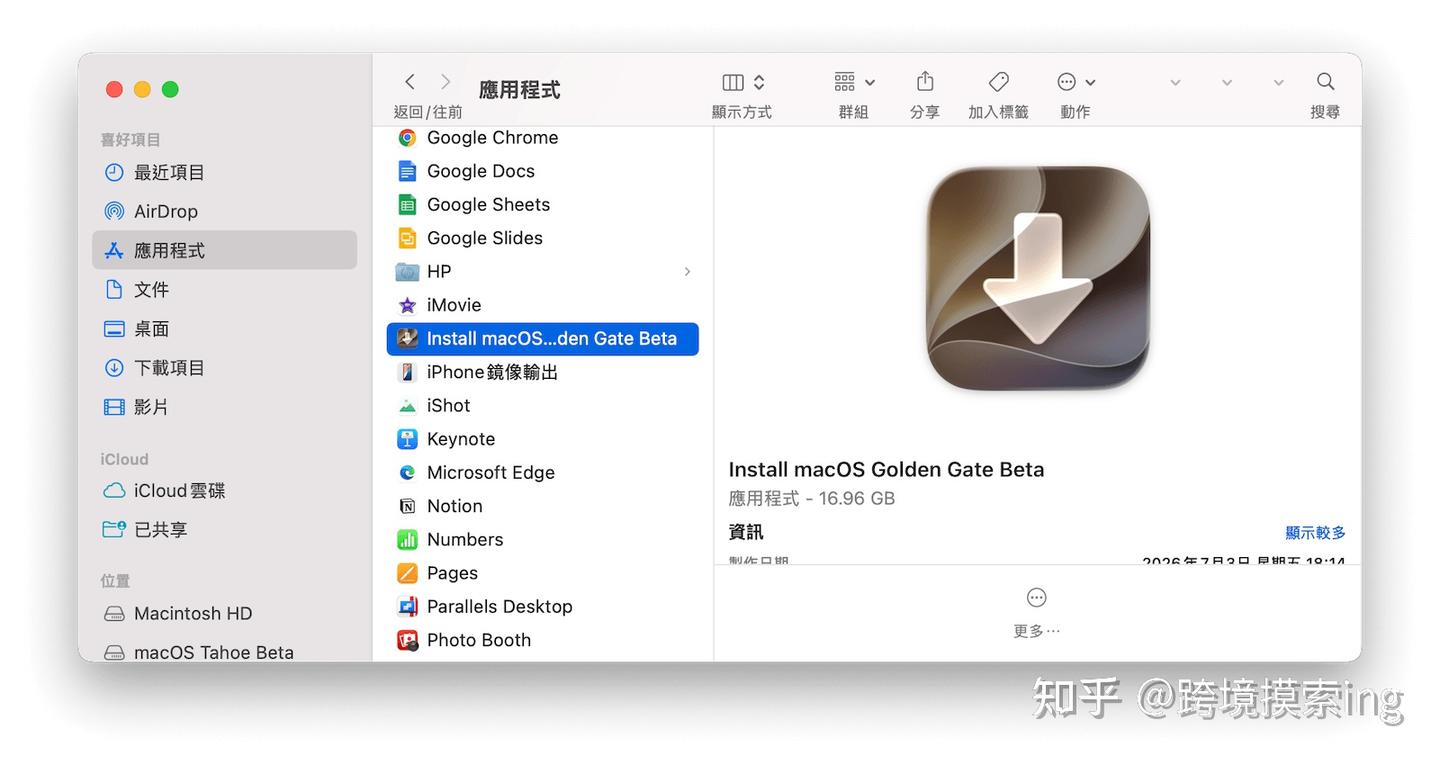Open AirDrop in the sidebar

[x=224, y=212]
